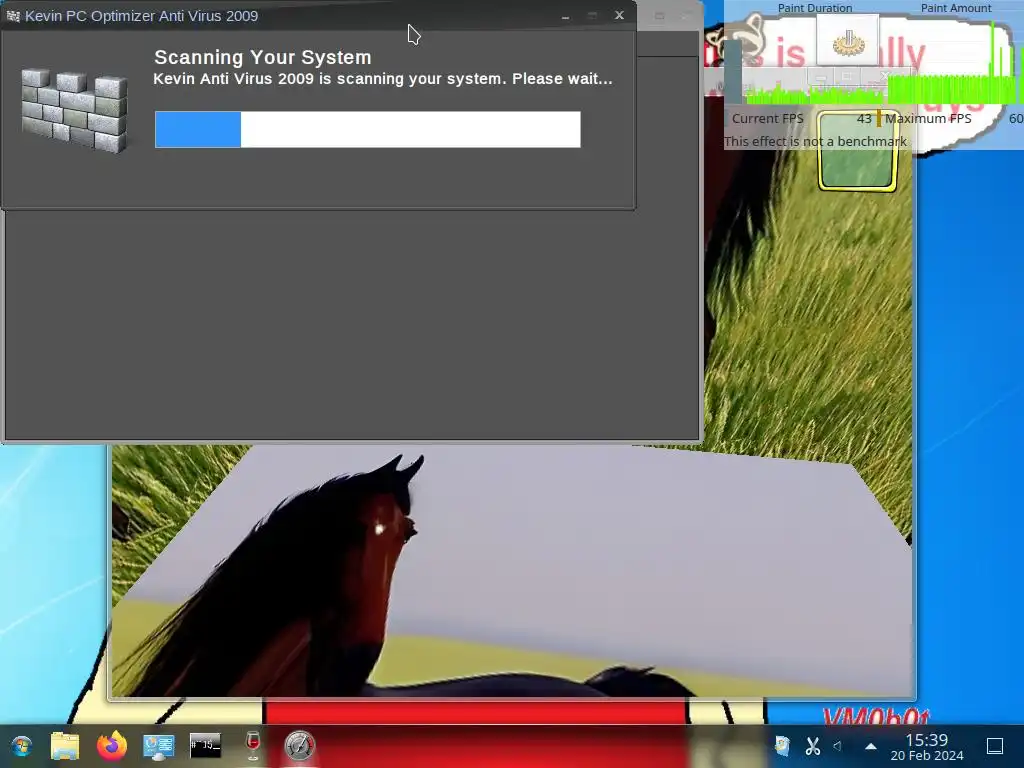This screenshot has width=1024, height=768.
Task: Click the scissors clipboard tray icon
Action: click(x=812, y=745)
